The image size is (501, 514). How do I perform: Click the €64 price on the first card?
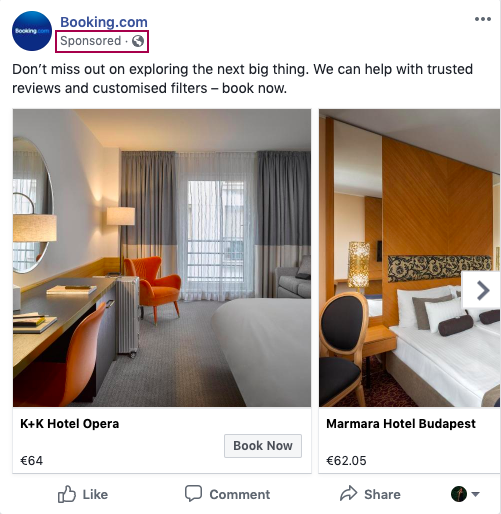pyautogui.click(x=31, y=461)
